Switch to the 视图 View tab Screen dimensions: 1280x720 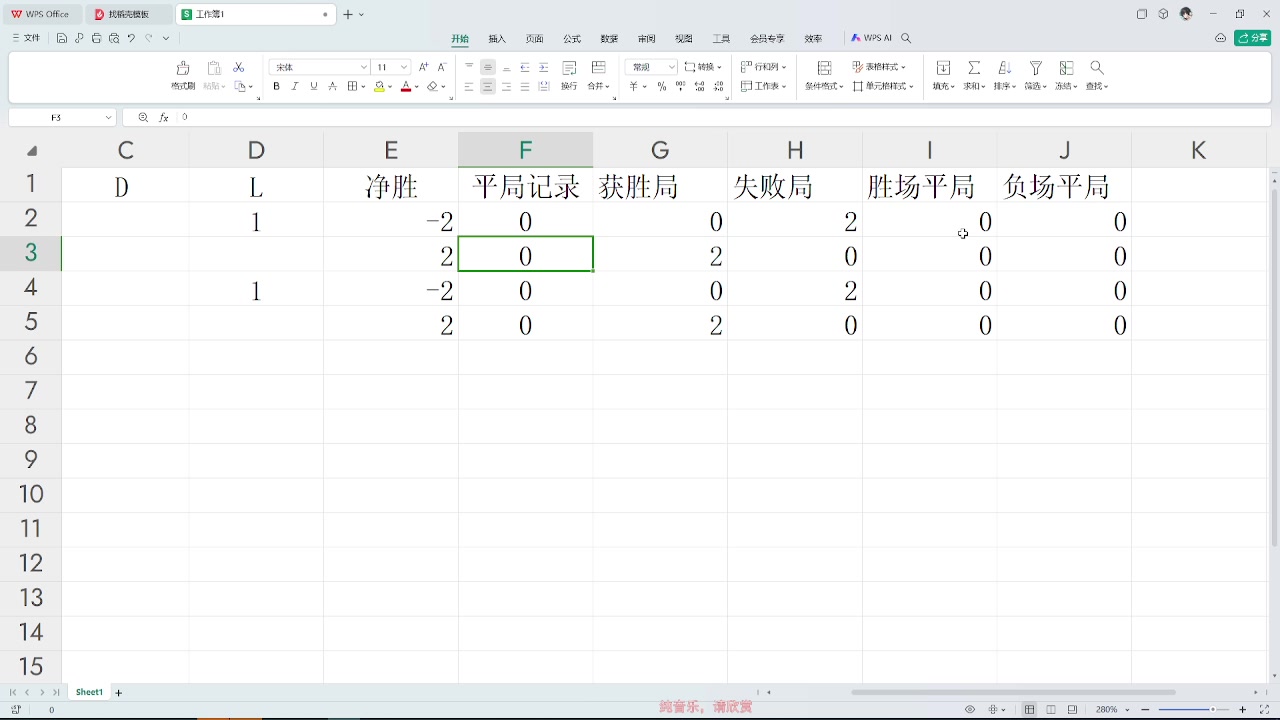684,39
